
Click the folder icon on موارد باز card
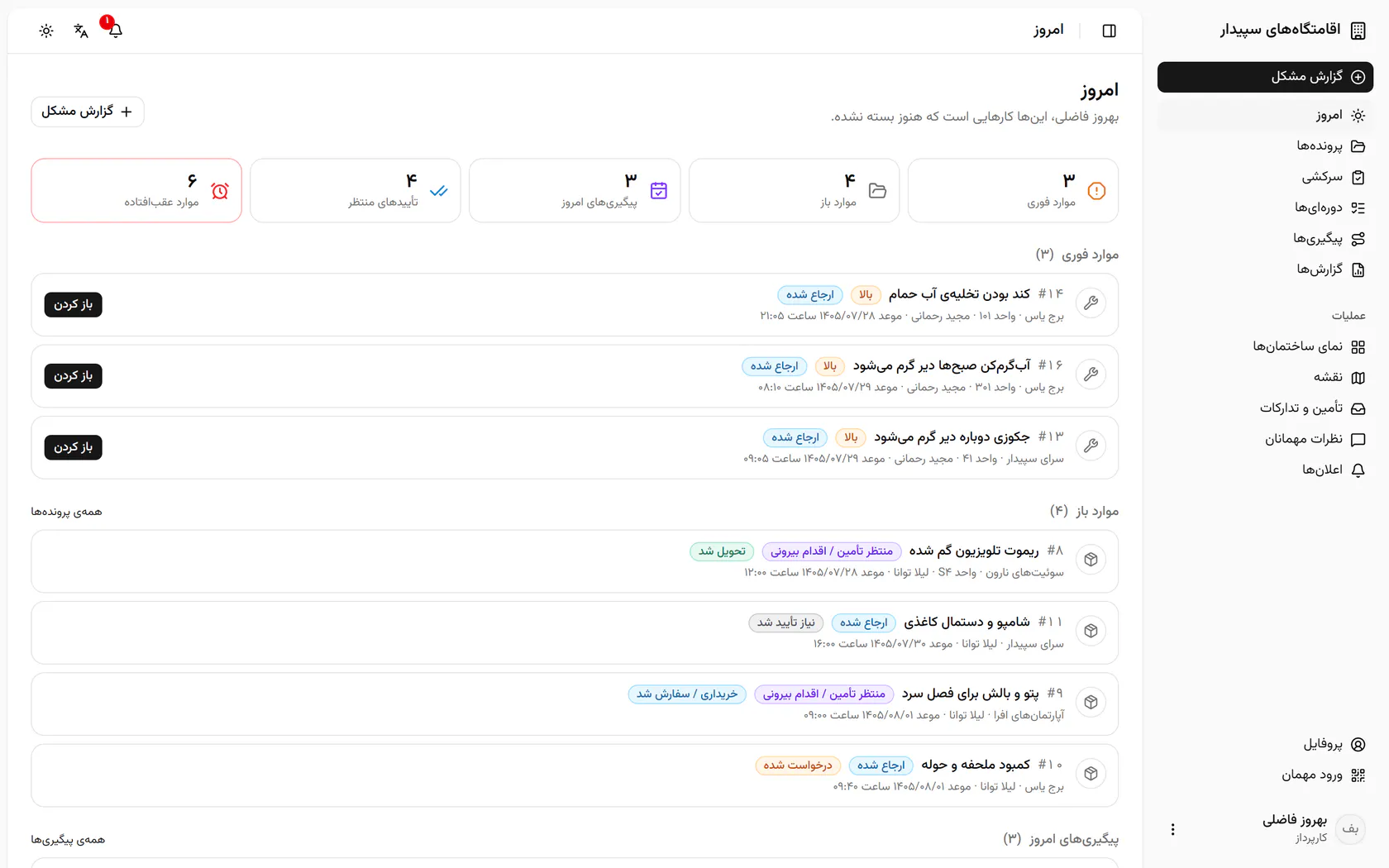tap(878, 191)
